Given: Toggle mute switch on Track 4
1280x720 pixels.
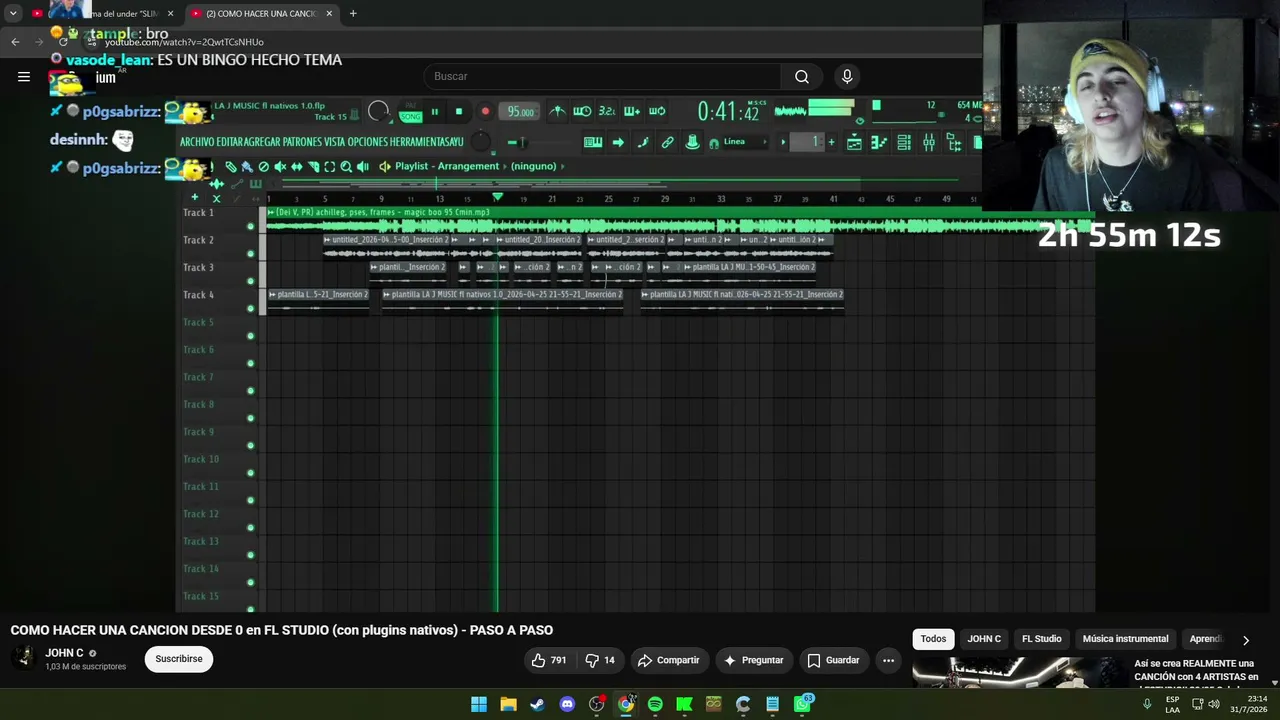Looking at the screenshot, I should [250, 308].
